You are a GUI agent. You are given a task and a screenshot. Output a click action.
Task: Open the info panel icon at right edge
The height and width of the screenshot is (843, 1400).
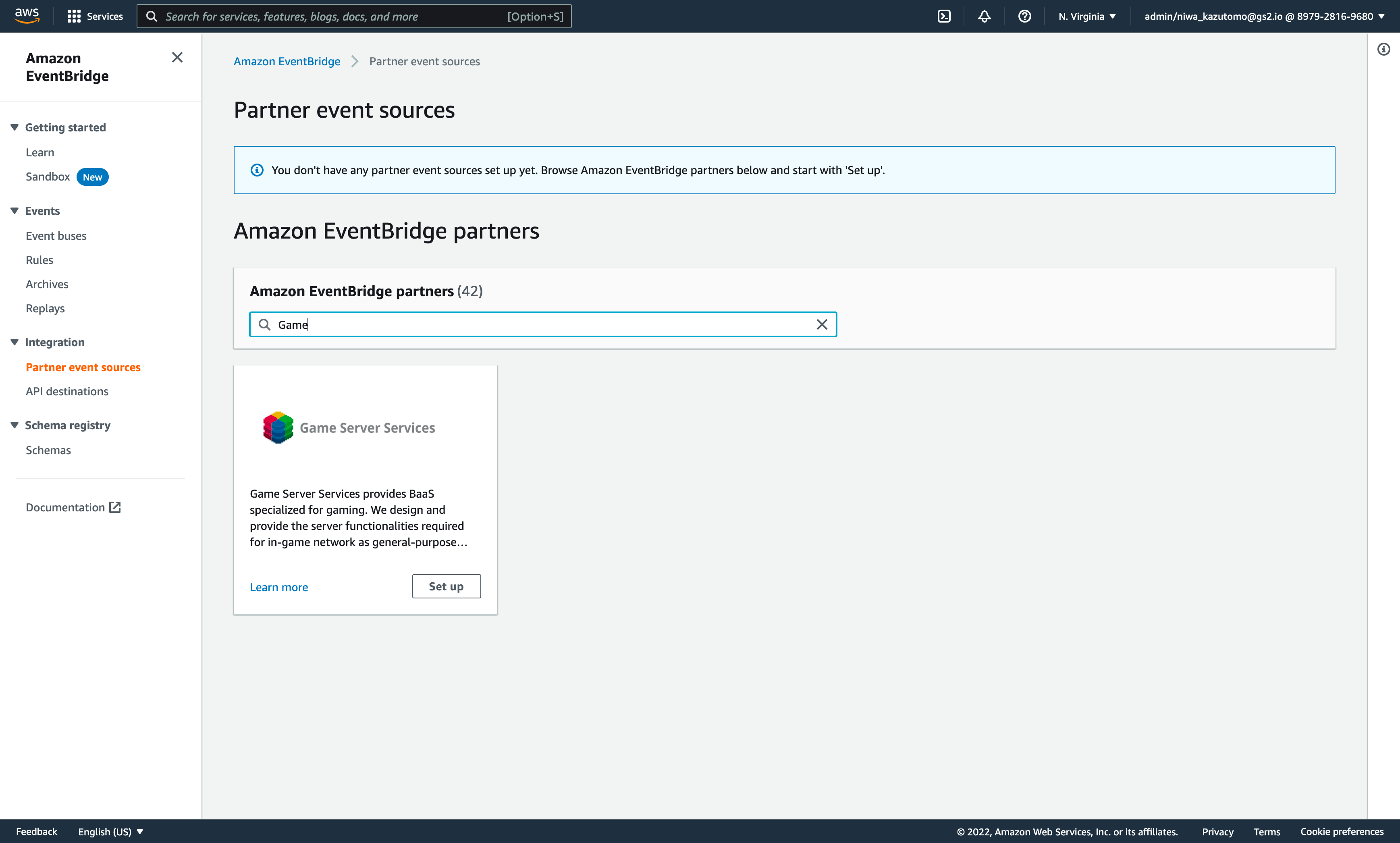[1383, 50]
